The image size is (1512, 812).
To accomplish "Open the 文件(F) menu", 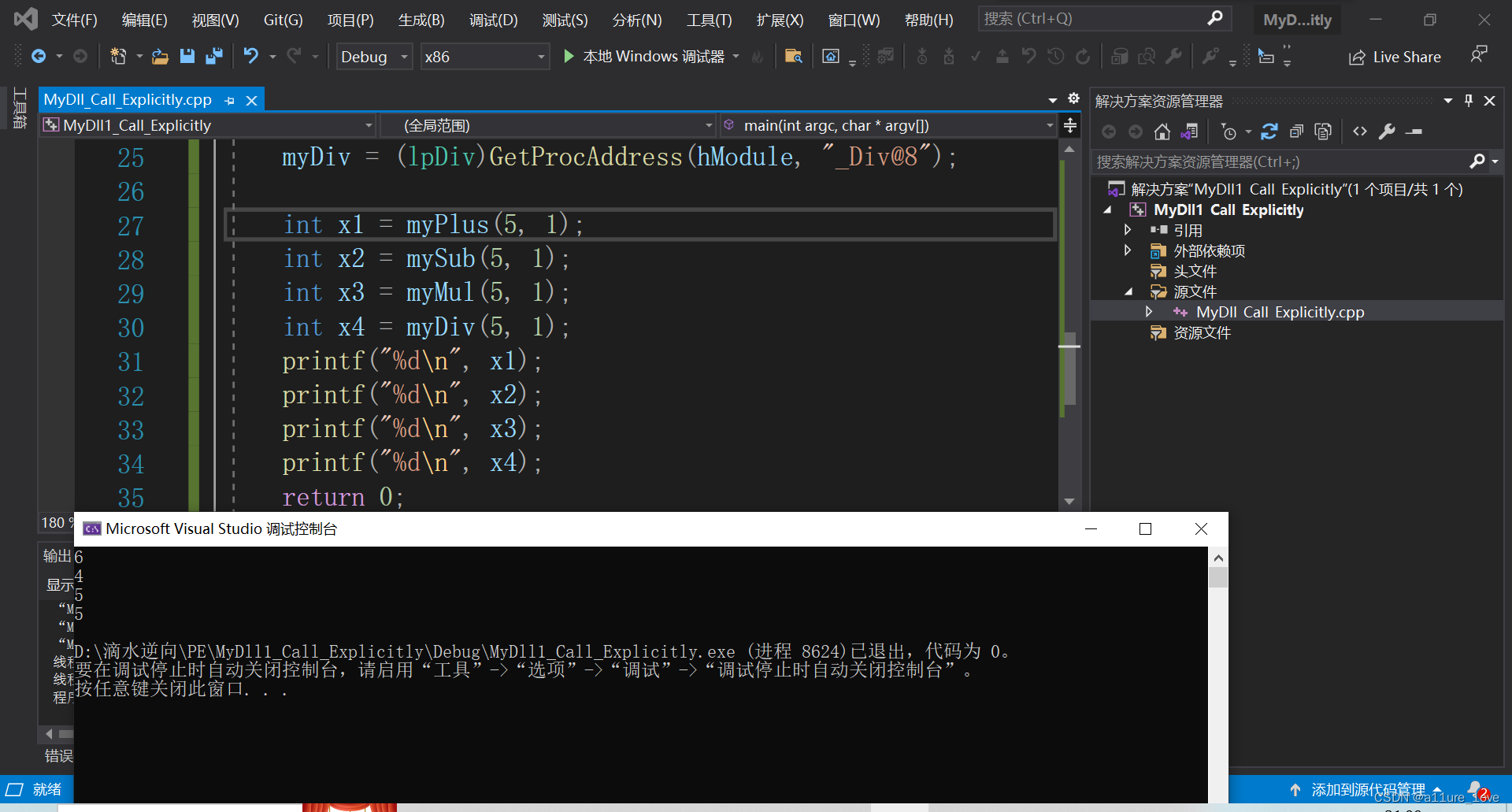I will coord(75,20).
